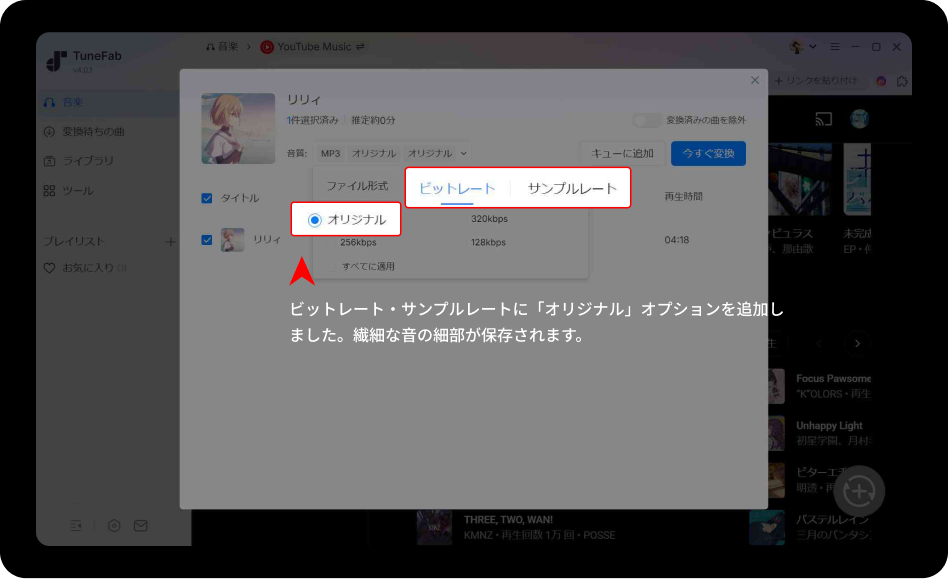This screenshot has width=948, height=579.
Task: Click the 今すぐ変換 convert button
Action: pyautogui.click(x=707, y=152)
